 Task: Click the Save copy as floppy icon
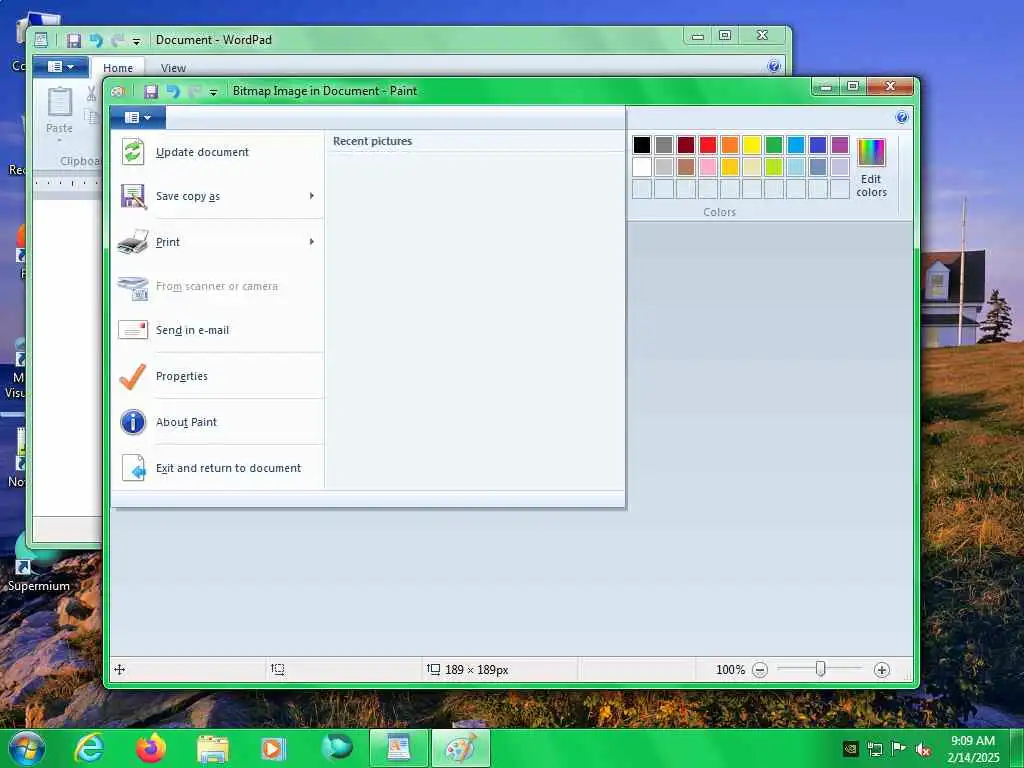click(x=133, y=196)
